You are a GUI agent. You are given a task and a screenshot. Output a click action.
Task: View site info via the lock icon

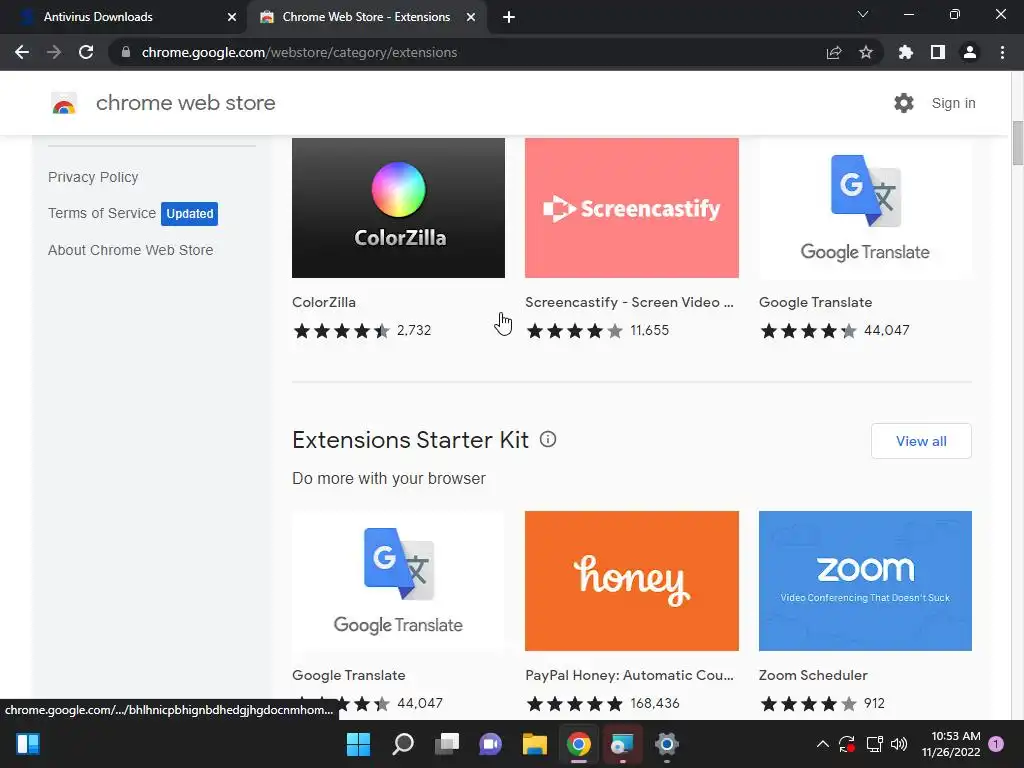[x=126, y=52]
